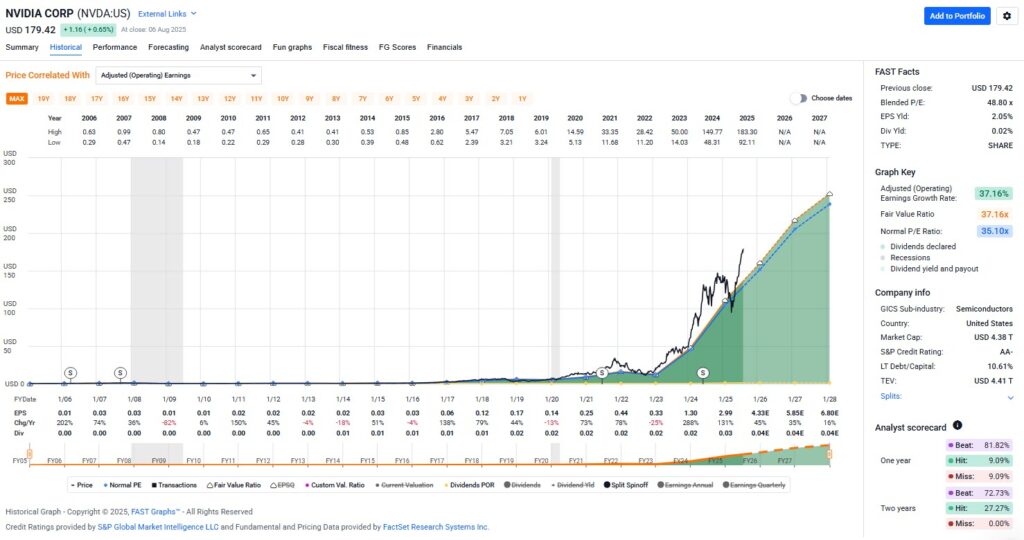
Task: Enable Earnings Annual legend entry
Action: (685, 485)
